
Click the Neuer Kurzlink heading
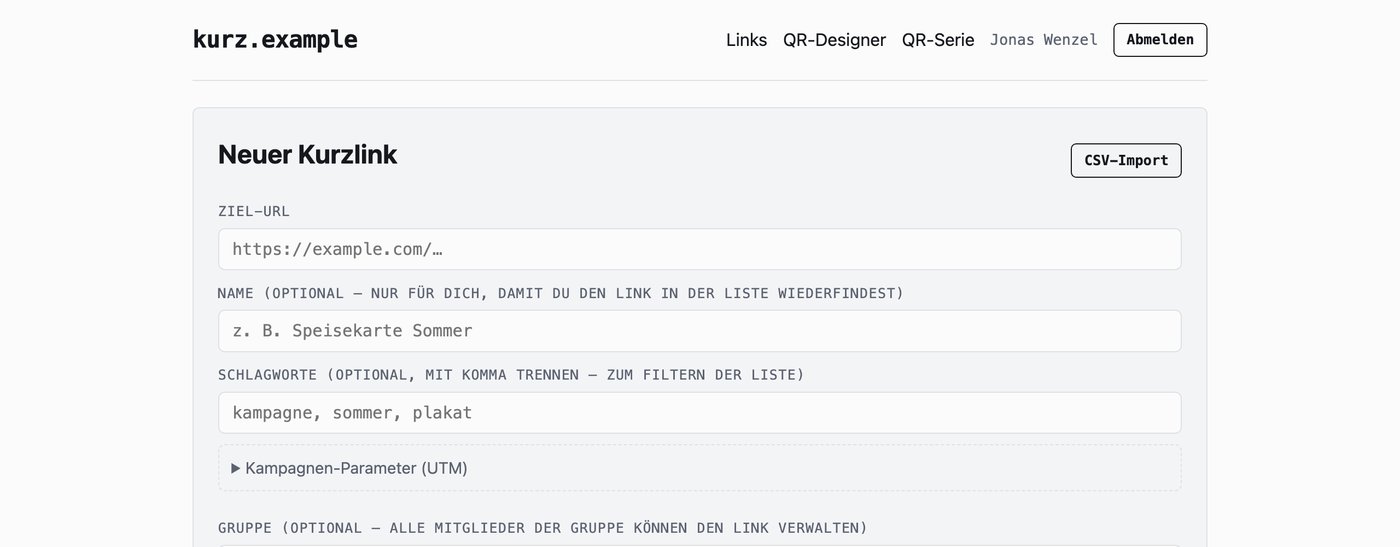tap(308, 155)
